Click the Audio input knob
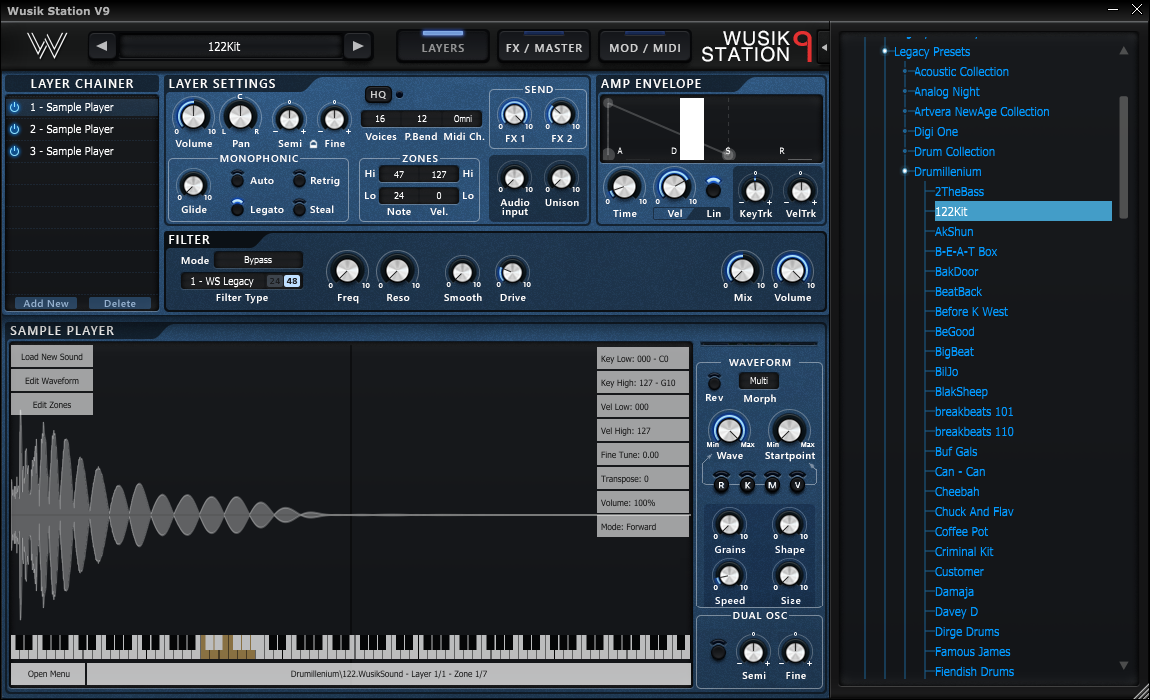 [514, 178]
